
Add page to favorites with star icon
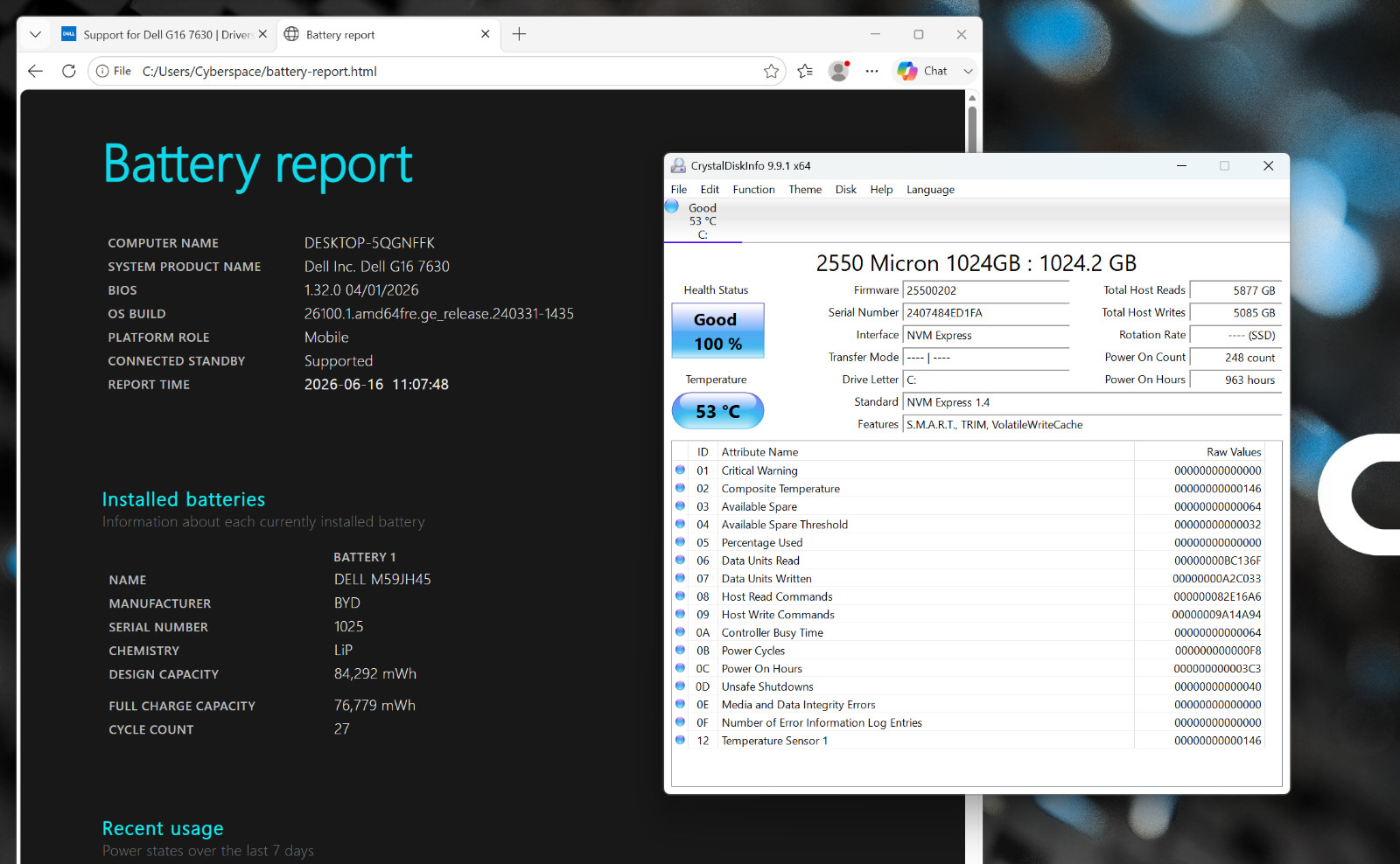click(771, 71)
